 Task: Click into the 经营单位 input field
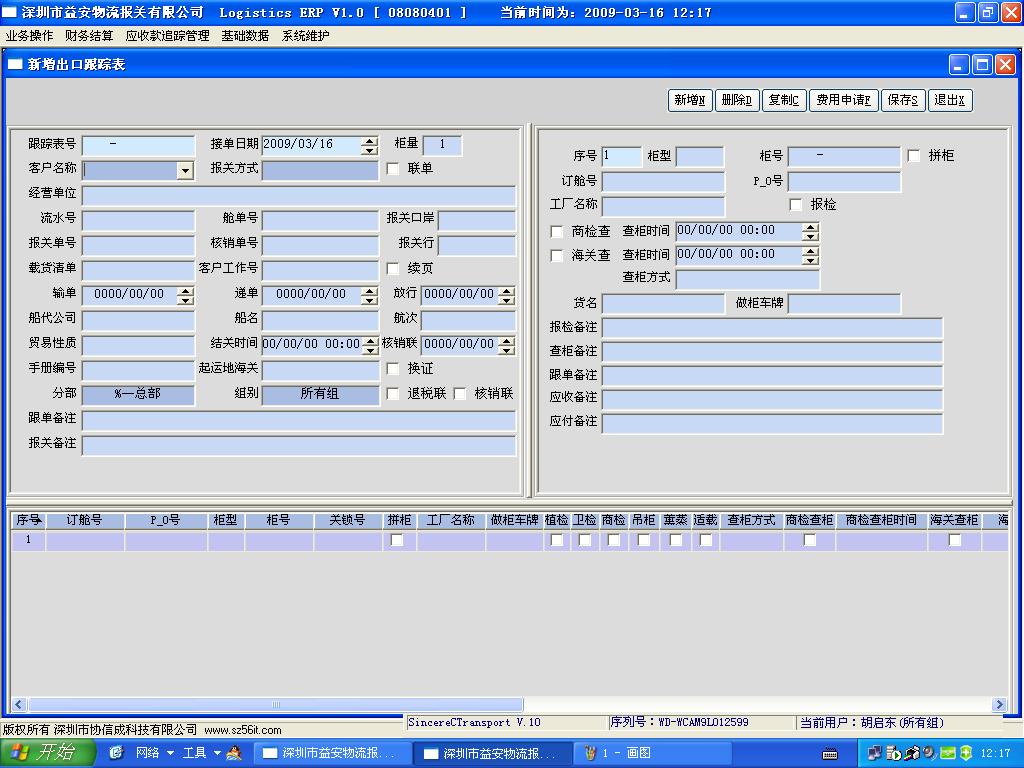point(299,195)
